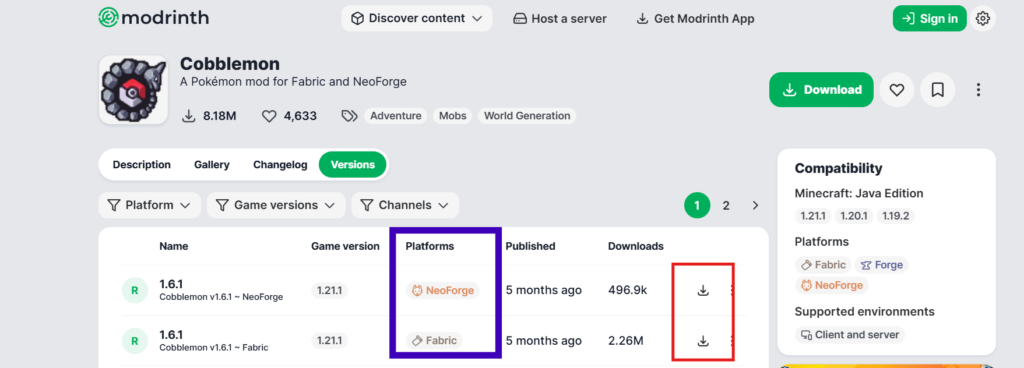Download the 1.6.1 Fabric version file
This screenshot has height=368, width=1024.
pyautogui.click(x=703, y=341)
